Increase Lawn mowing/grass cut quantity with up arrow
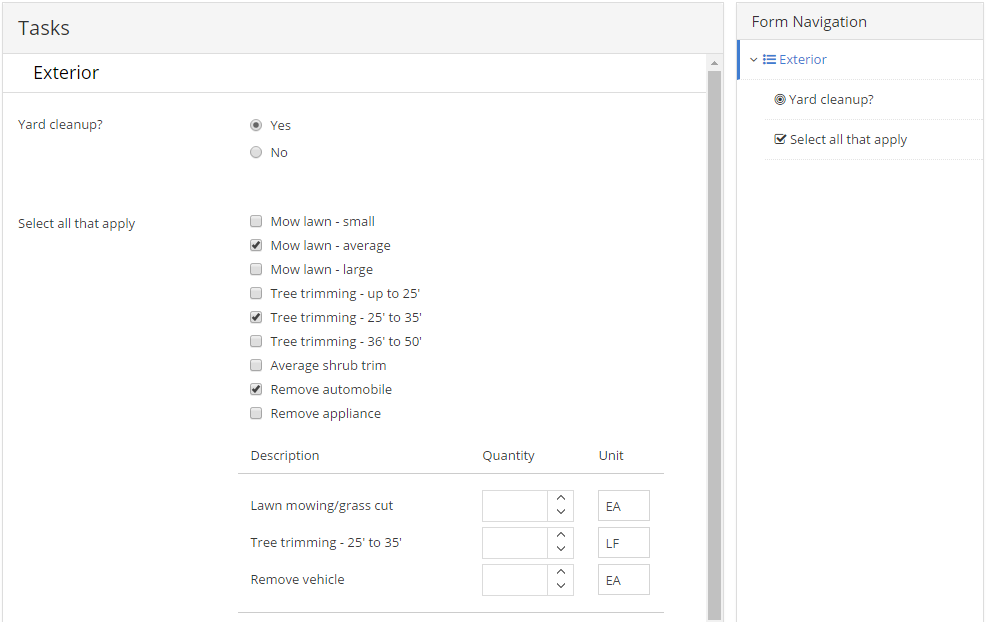The height and width of the screenshot is (622, 986). pos(561,498)
